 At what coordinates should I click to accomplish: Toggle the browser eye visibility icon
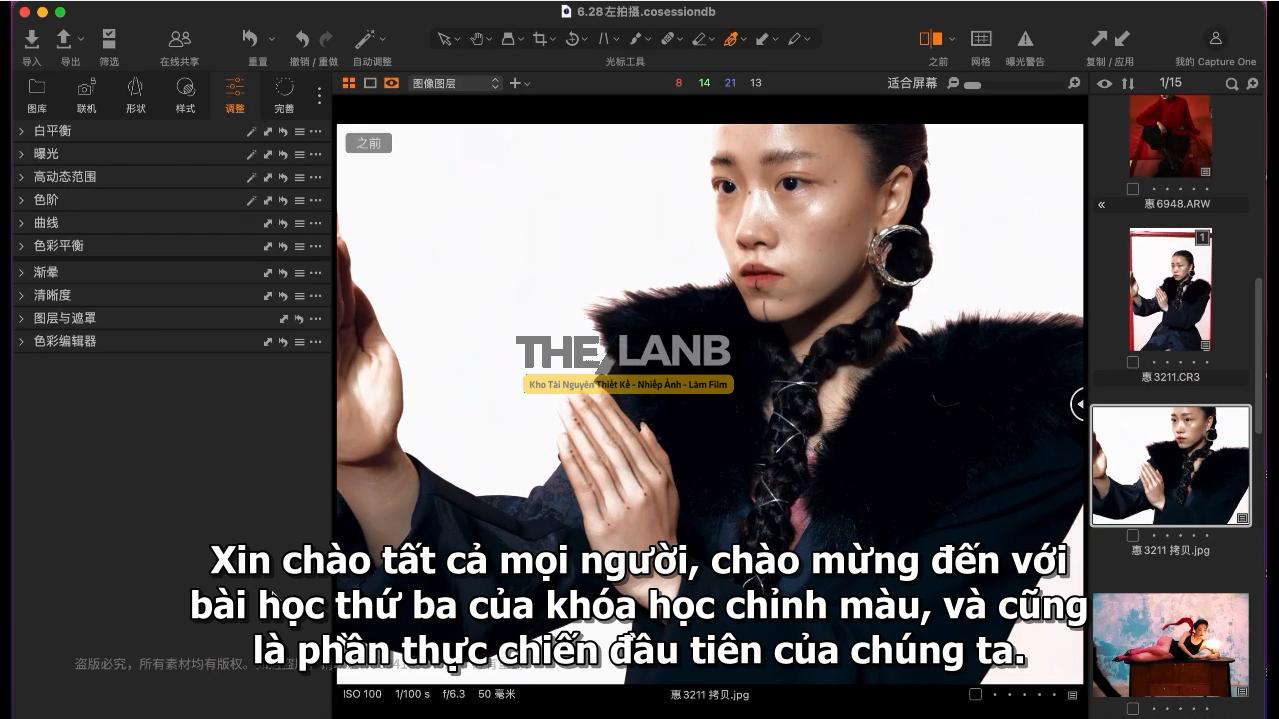click(x=1104, y=84)
